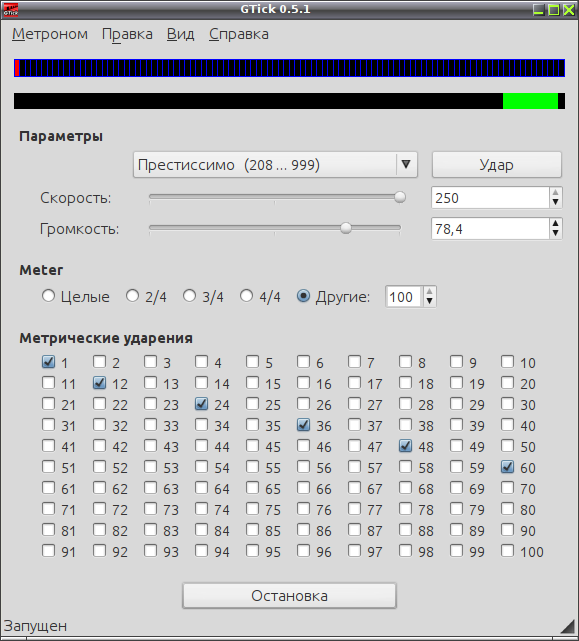
Task: Open the Справка menu
Action: [x=239, y=34]
